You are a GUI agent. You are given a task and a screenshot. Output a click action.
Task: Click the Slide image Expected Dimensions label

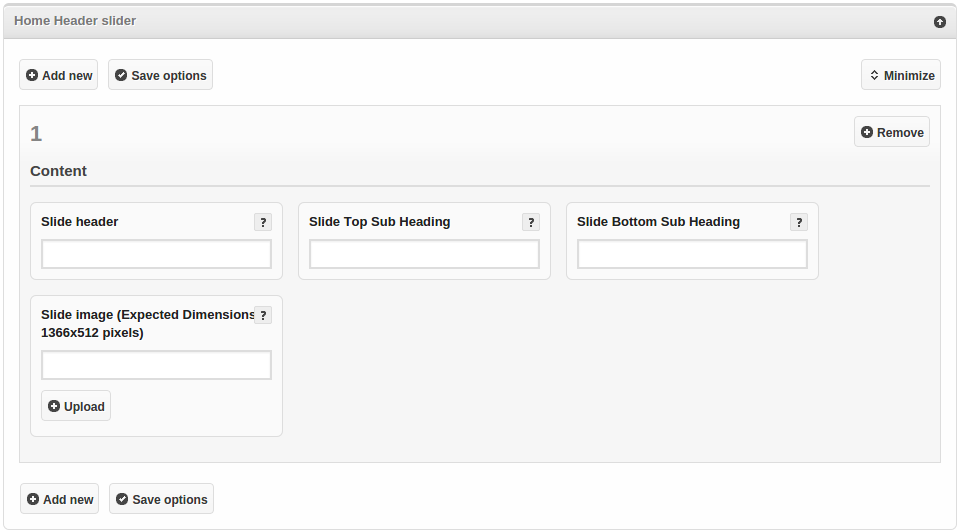[146, 323]
